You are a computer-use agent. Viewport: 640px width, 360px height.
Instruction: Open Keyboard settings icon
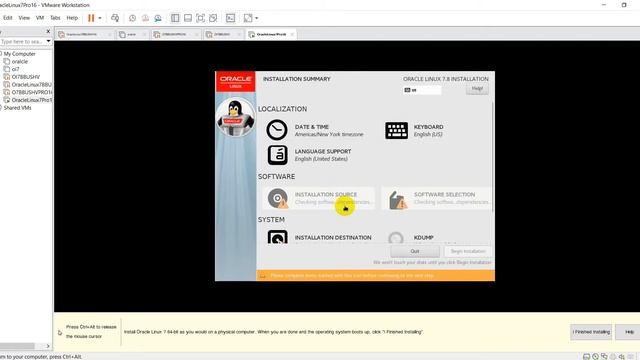(x=396, y=131)
